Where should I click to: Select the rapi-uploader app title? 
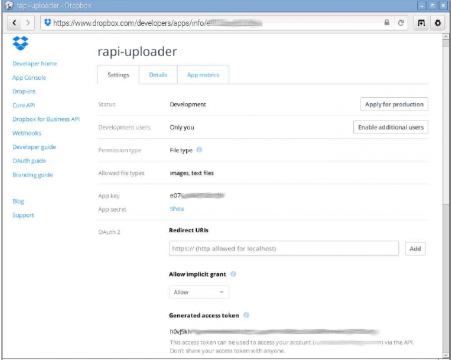pyautogui.click(x=137, y=52)
